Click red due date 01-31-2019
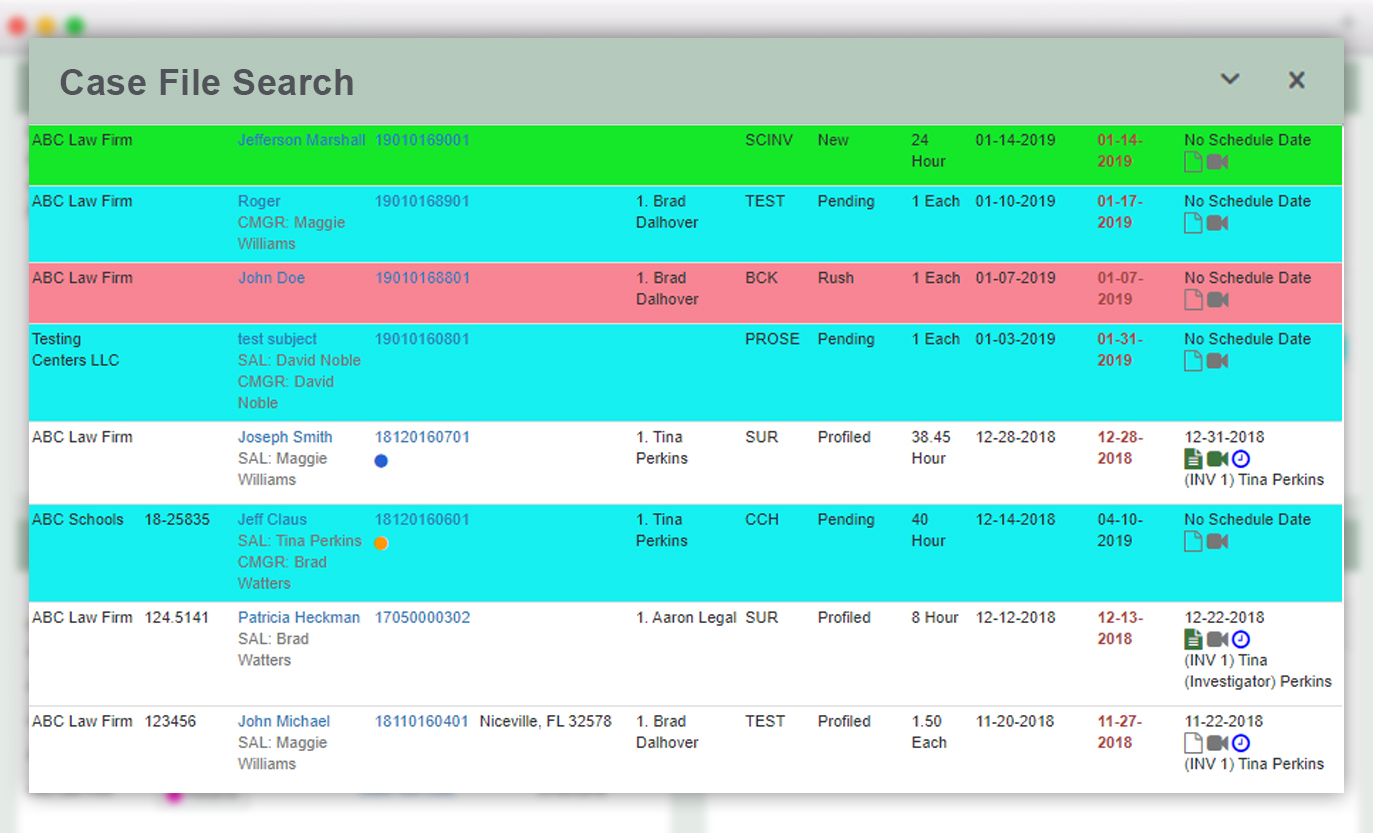The image size is (1373, 833). 1120,350
